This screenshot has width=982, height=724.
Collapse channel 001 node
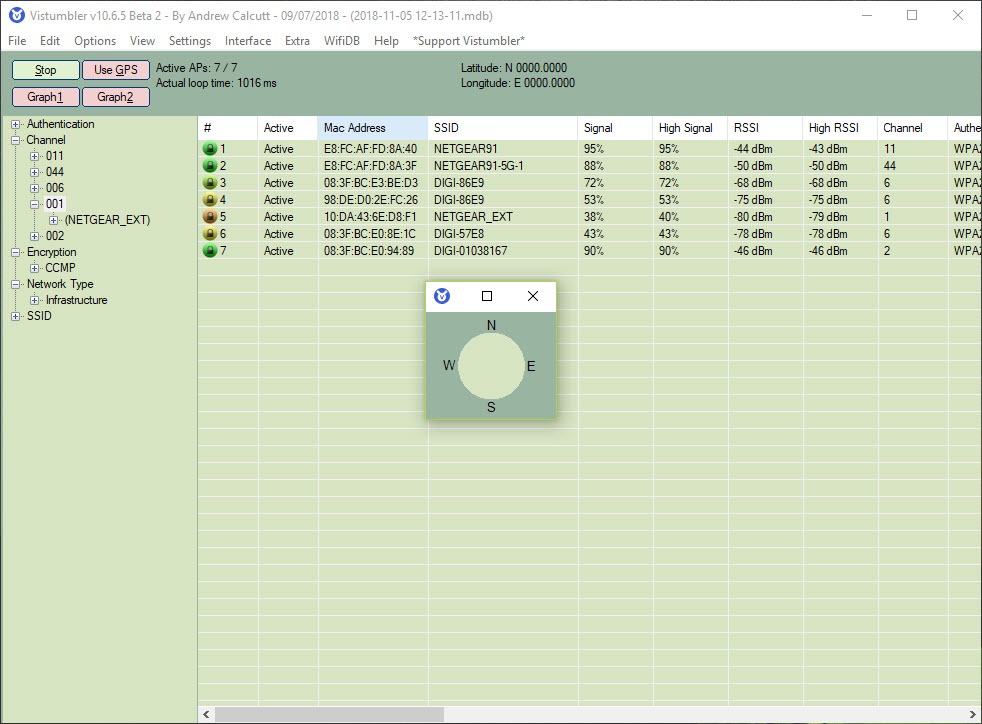pos(34,204)
